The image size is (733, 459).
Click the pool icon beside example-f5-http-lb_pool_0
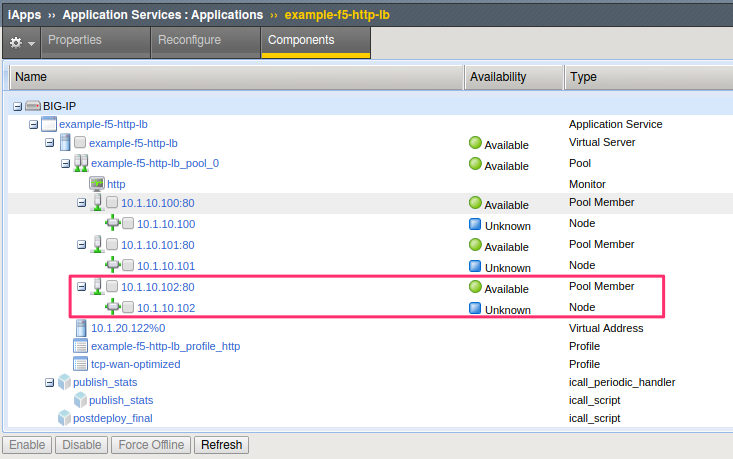81,163
